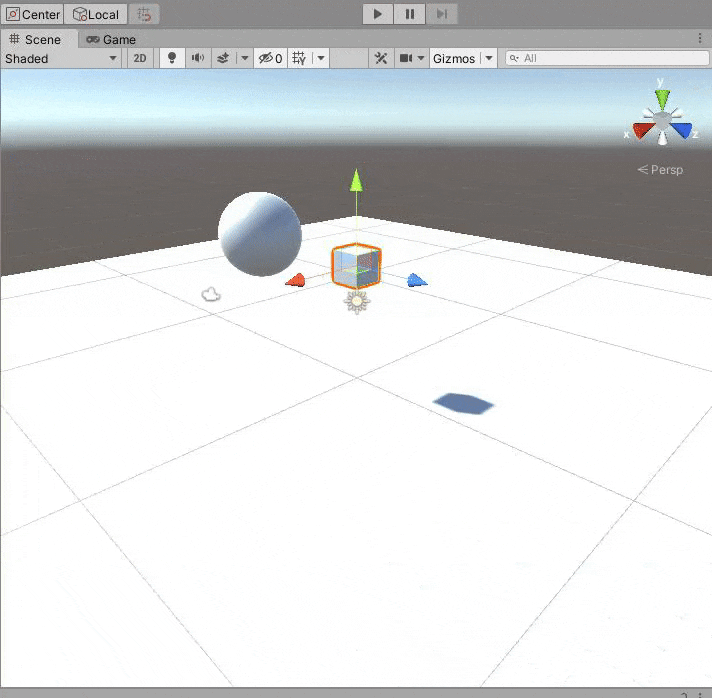Click the scene camera settings icon
This screenshot has height=698, width=712.
[405, 58]
